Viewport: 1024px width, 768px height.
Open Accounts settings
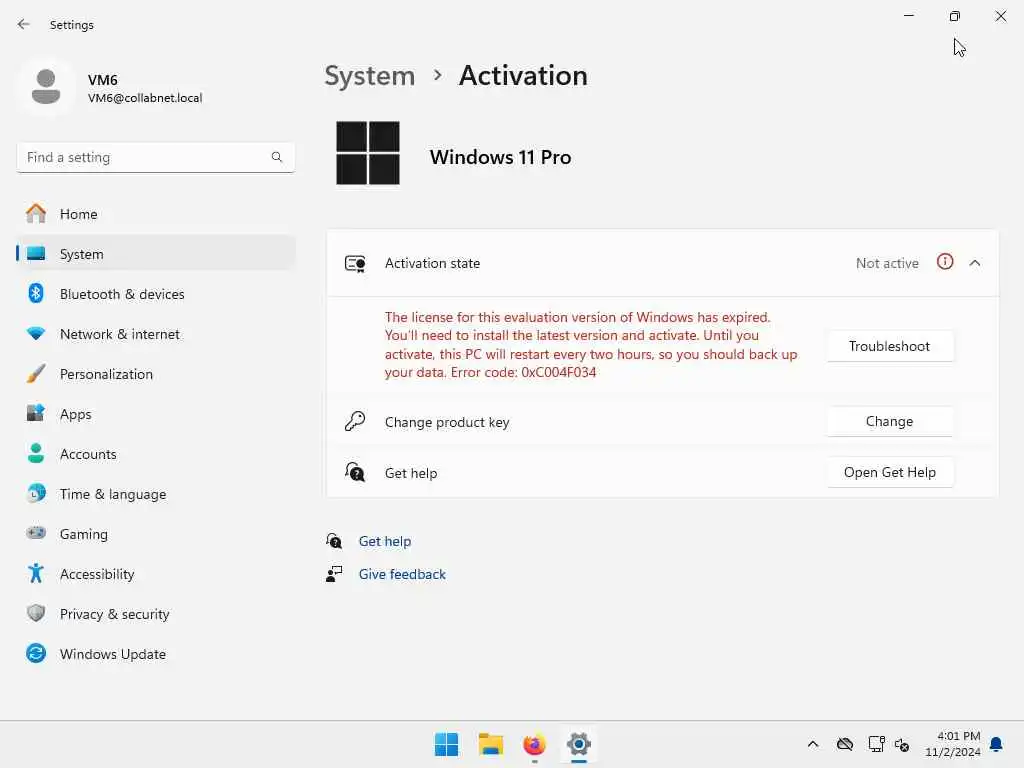(x=155, y=453)
